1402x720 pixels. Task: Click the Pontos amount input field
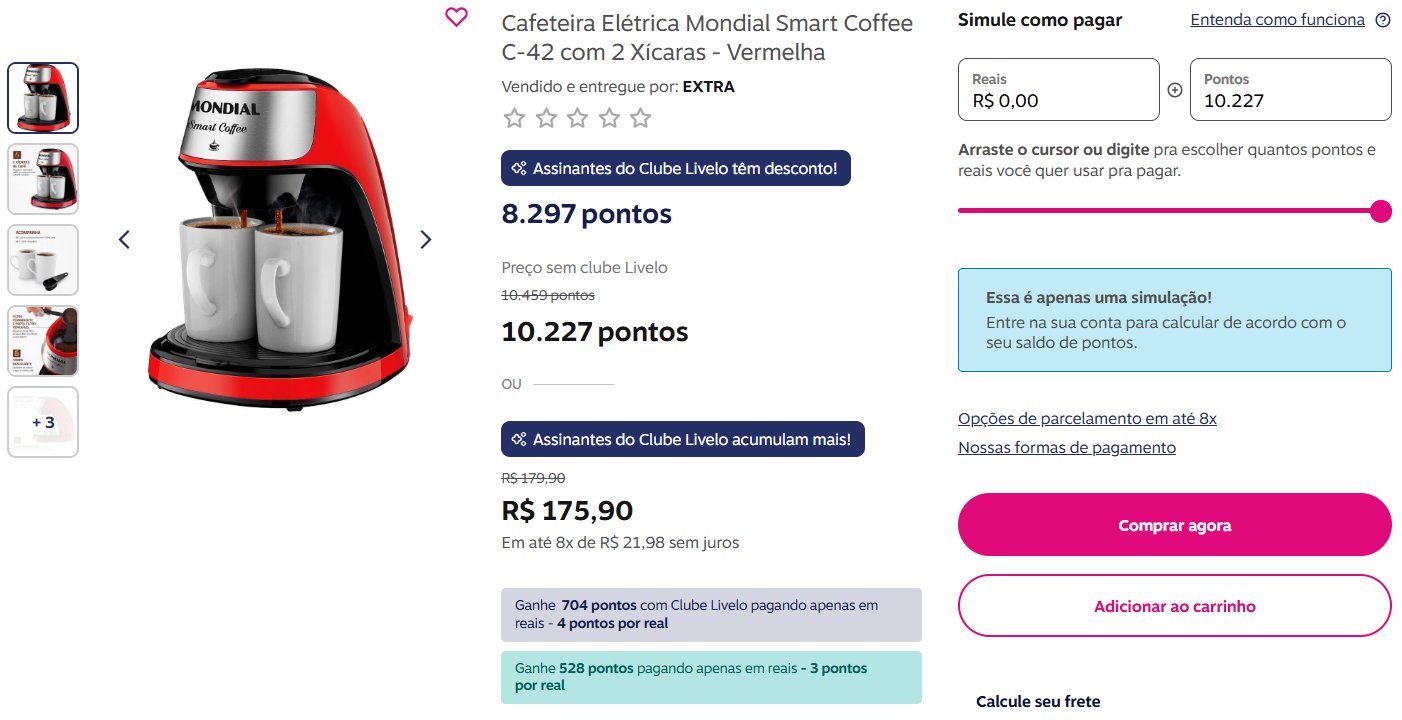click(x=1291, y=89)
